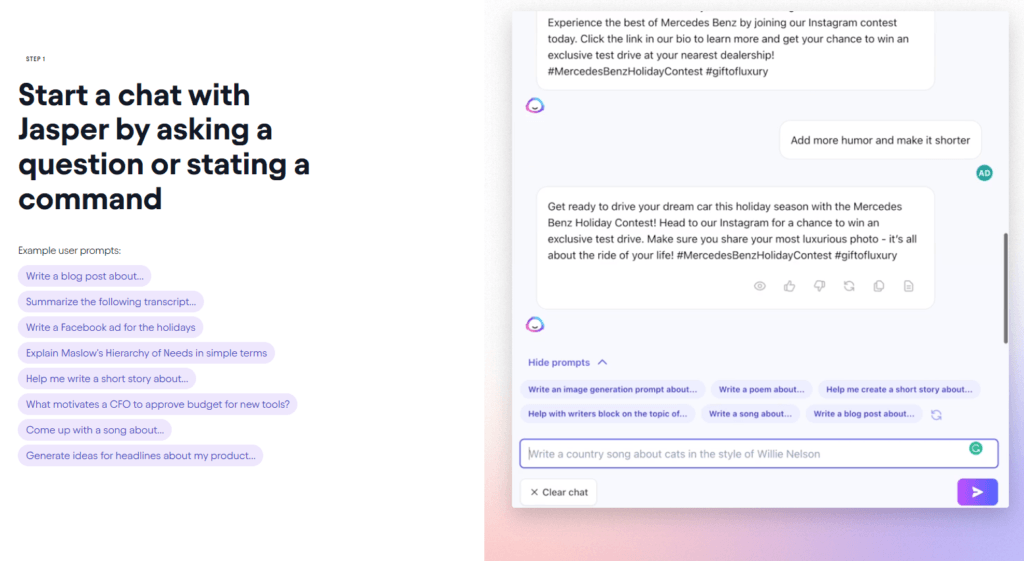Click the AD user avatar
This screenshot has width=1024, height=561.
coord(984,173)
